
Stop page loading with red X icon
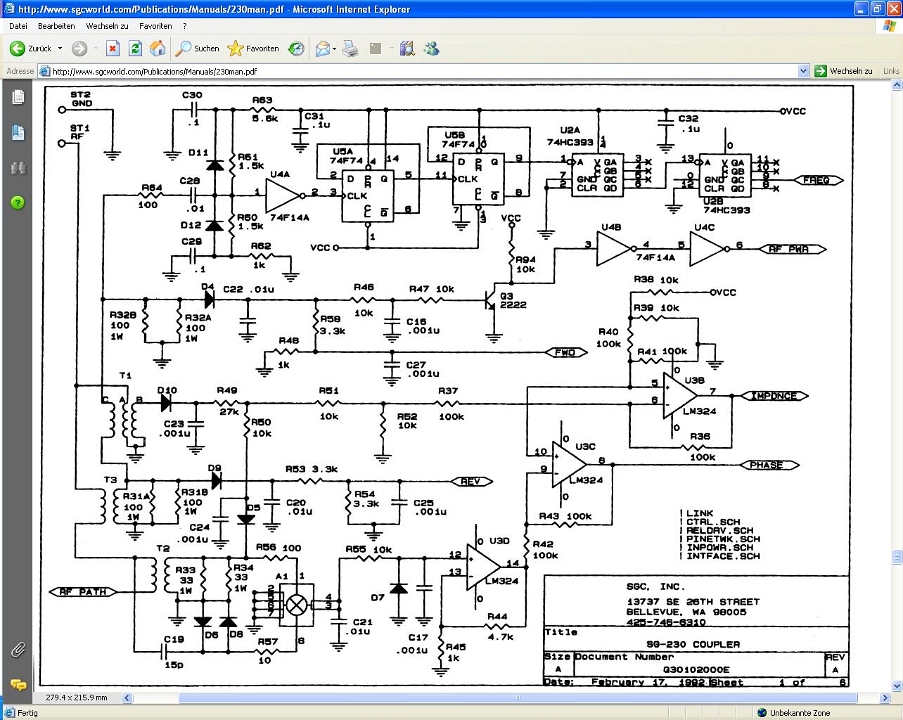click(x=112, y=48)
